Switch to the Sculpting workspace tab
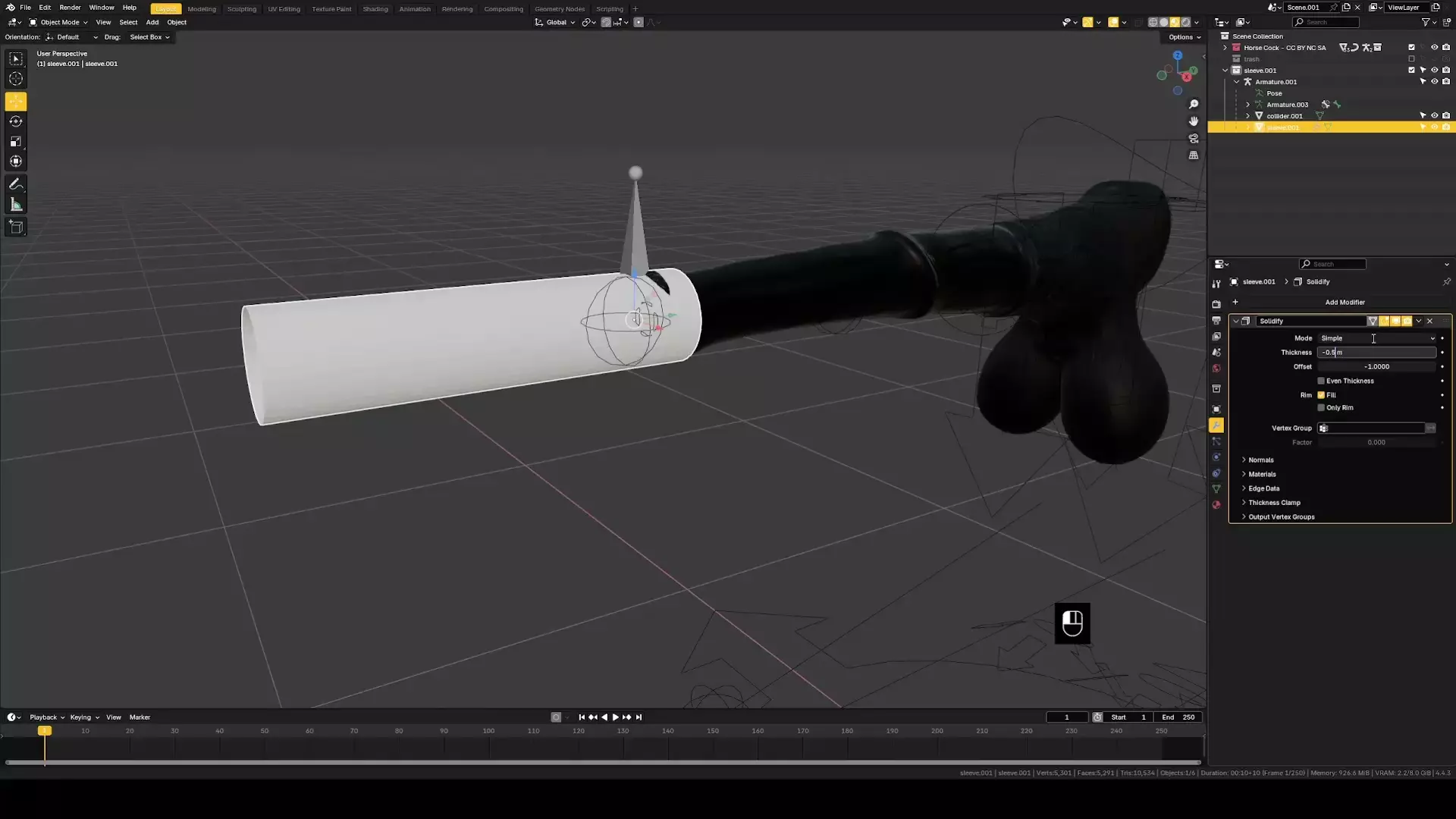The image size is (1456, 819). point(242,9)
